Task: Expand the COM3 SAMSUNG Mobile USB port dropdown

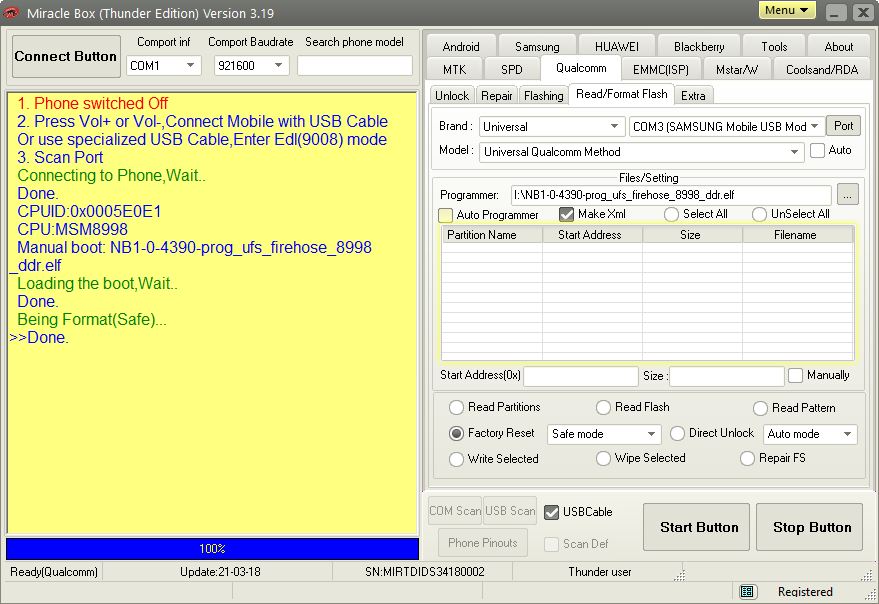Action: [727, 127]
